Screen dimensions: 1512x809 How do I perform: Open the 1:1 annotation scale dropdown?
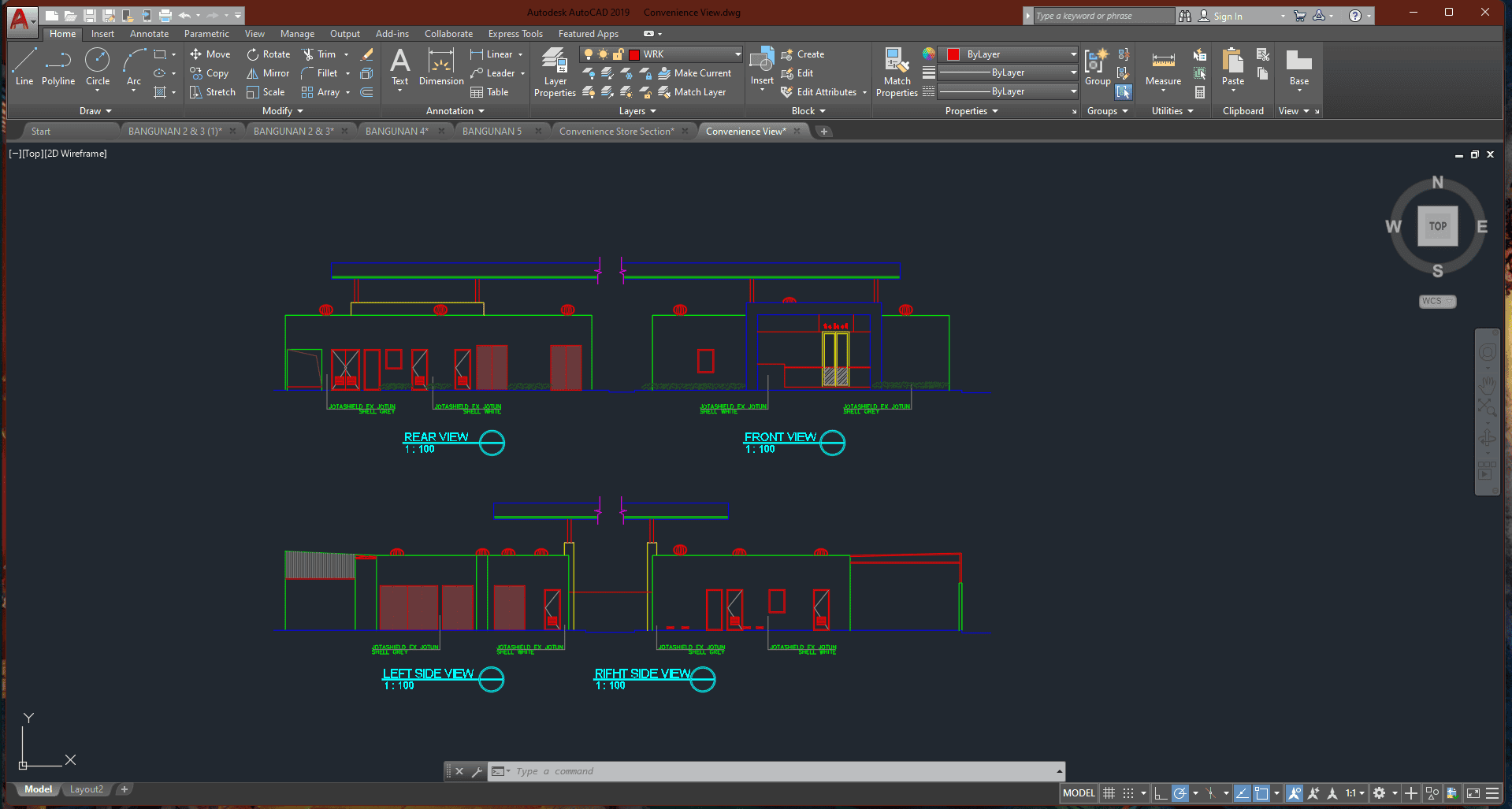point(1362,792)
